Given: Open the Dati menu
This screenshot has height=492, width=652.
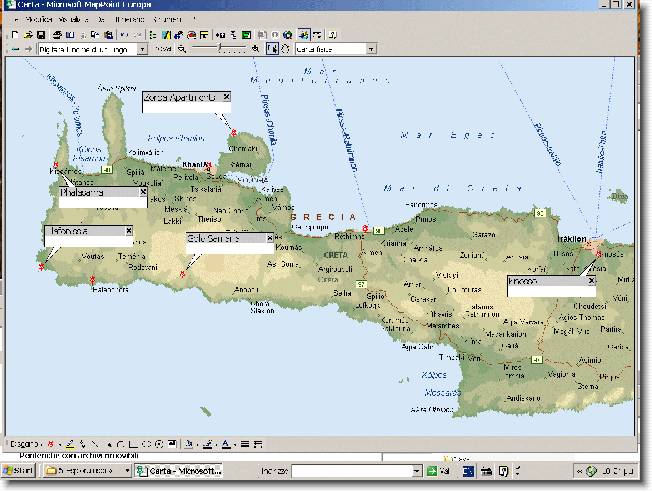Looking at the screenshot, I should click(x=101, y=20).
